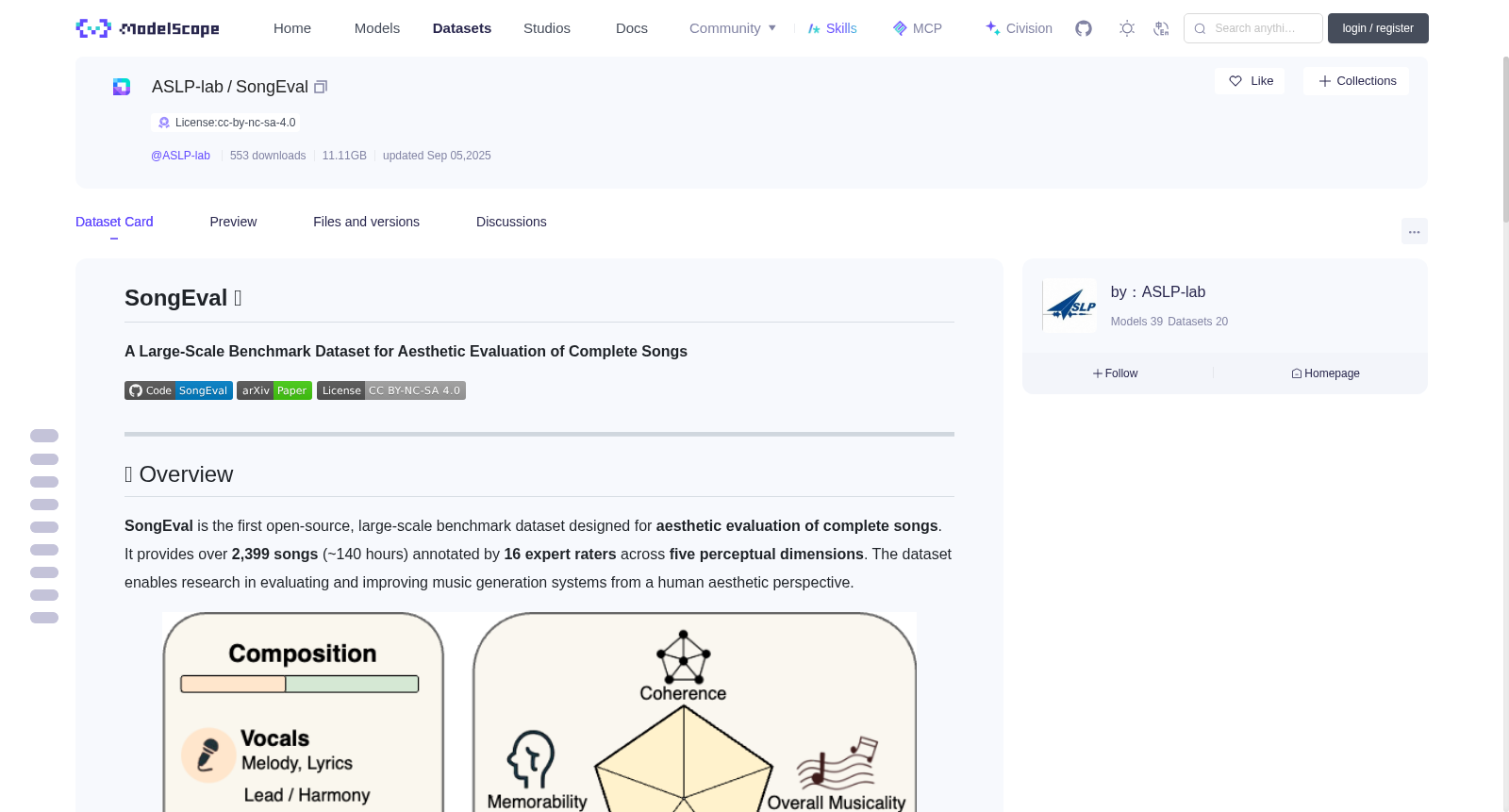
Task: Open the SongEval overview diagram image
Action: coord(539,712)
